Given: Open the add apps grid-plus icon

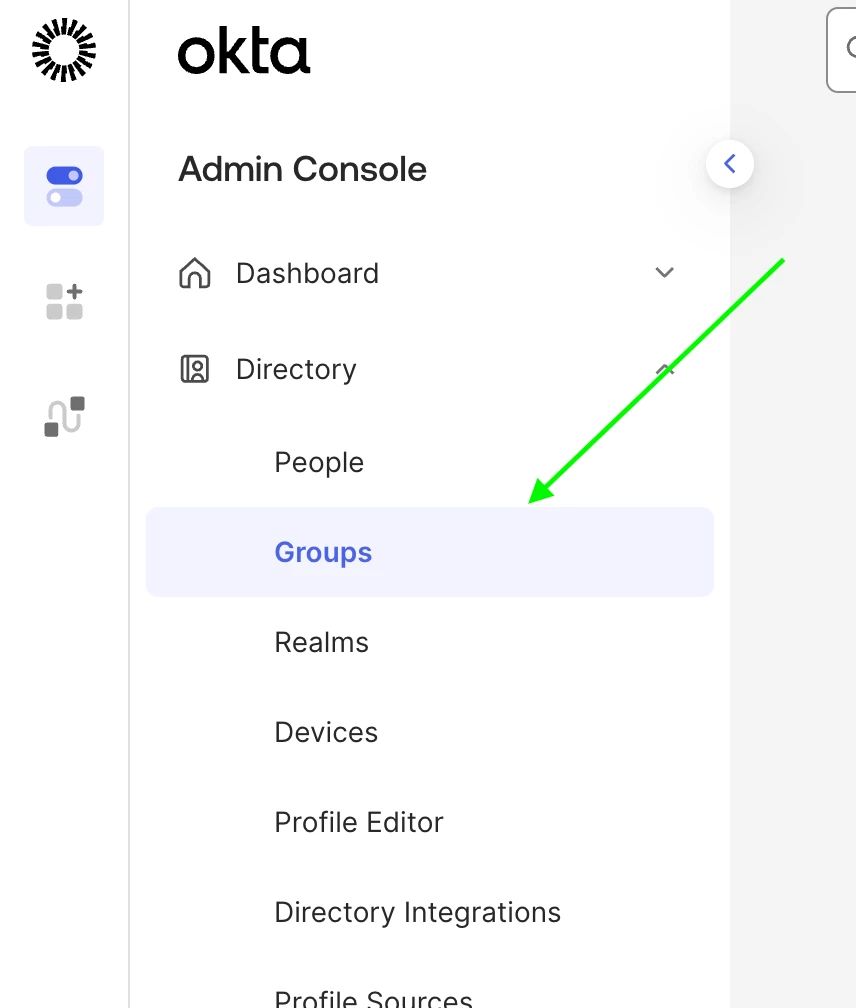Looking at the screenshot, I should coord(64,302).
